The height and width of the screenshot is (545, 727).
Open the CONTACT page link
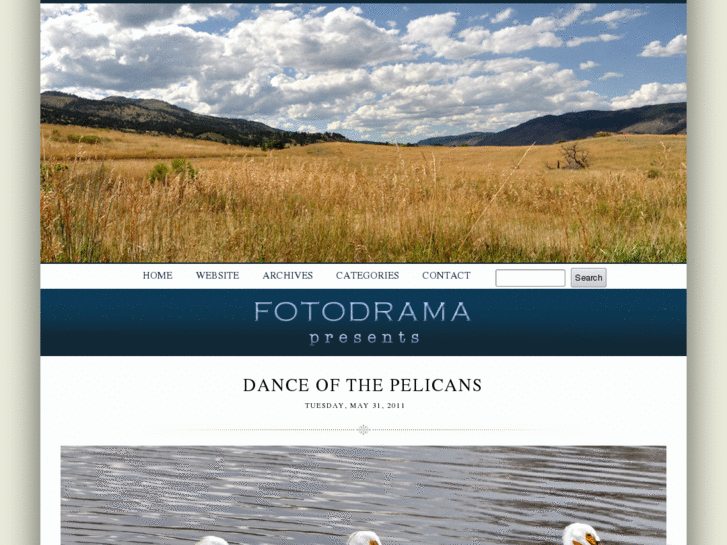tap(446, 276)
